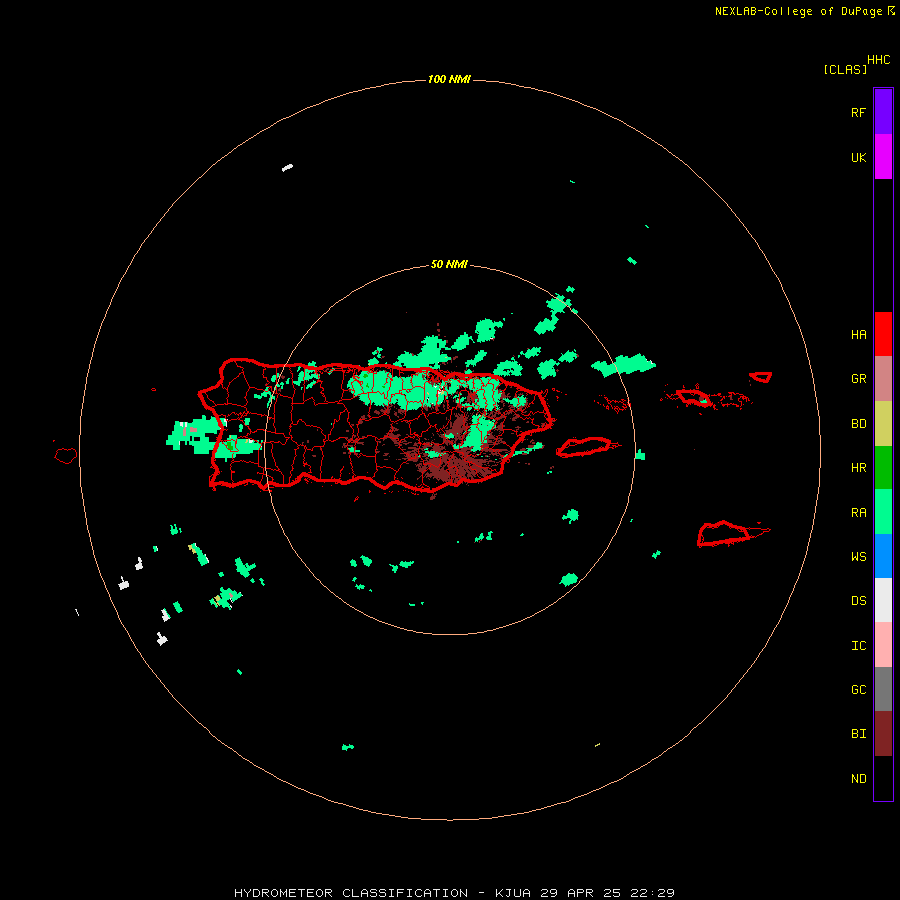Click the HR legend label

858,468
